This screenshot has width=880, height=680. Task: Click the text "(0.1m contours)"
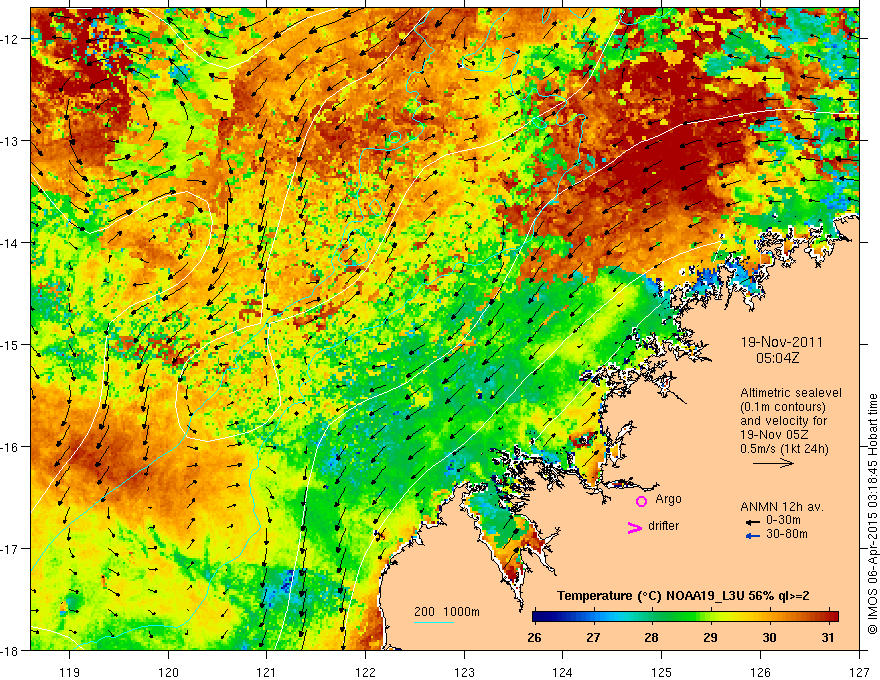tap(783, 407)
